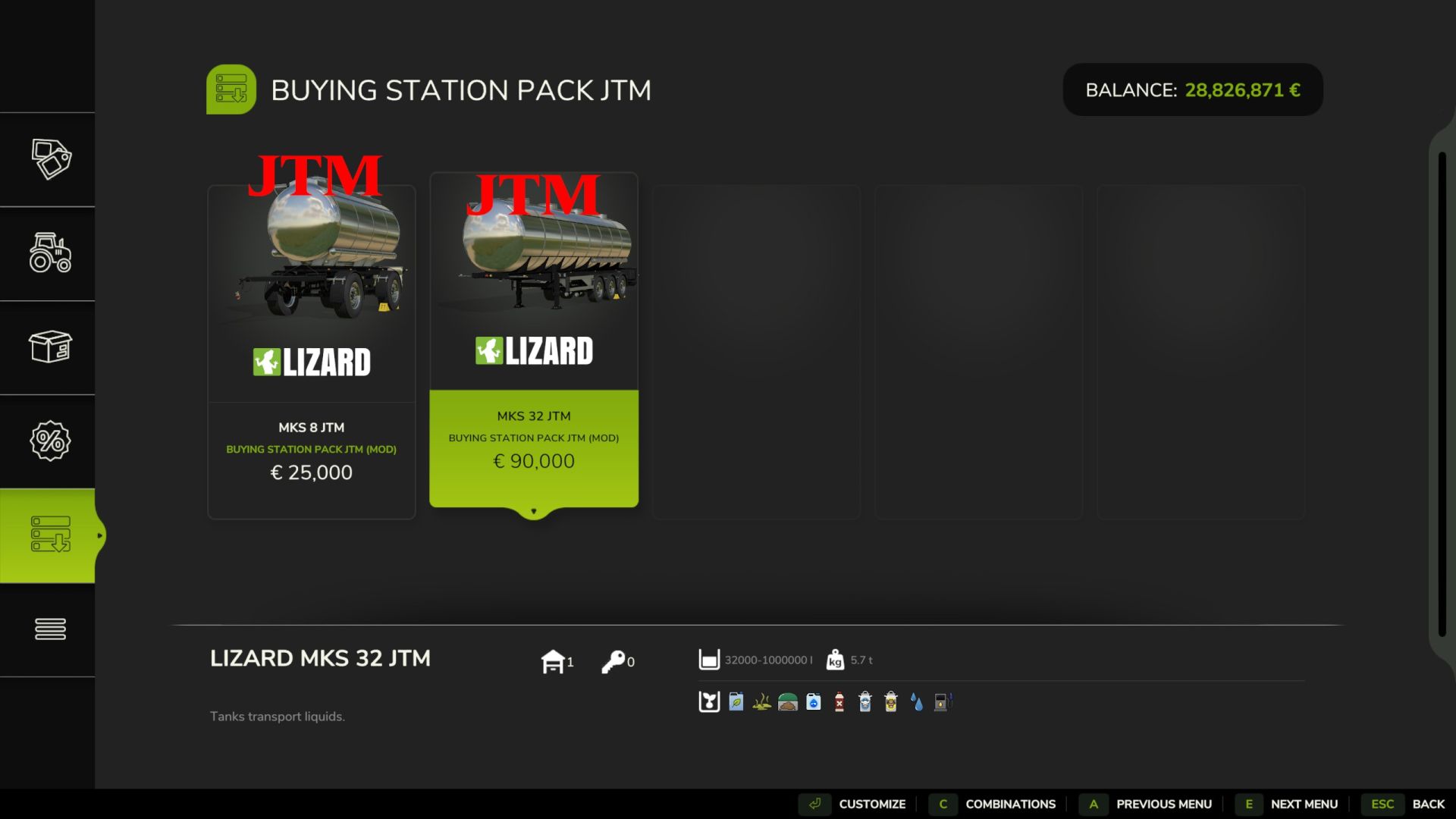Open the tagged items sidebar category

tap(50, 159)
